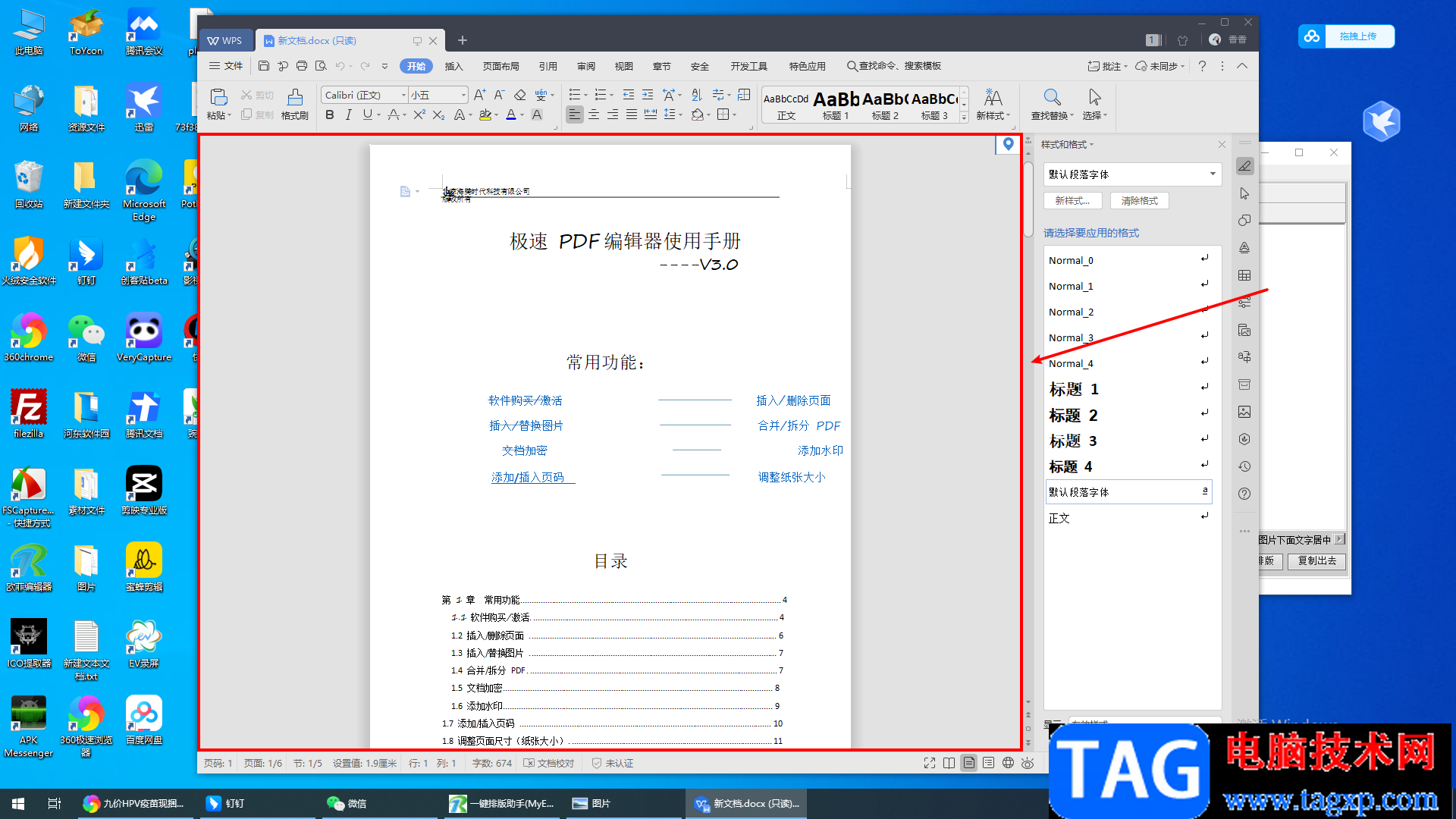This screenshot has height=819, width=1456.
Task: Click the eye protection mode icon
Action: click(1028, 763)
